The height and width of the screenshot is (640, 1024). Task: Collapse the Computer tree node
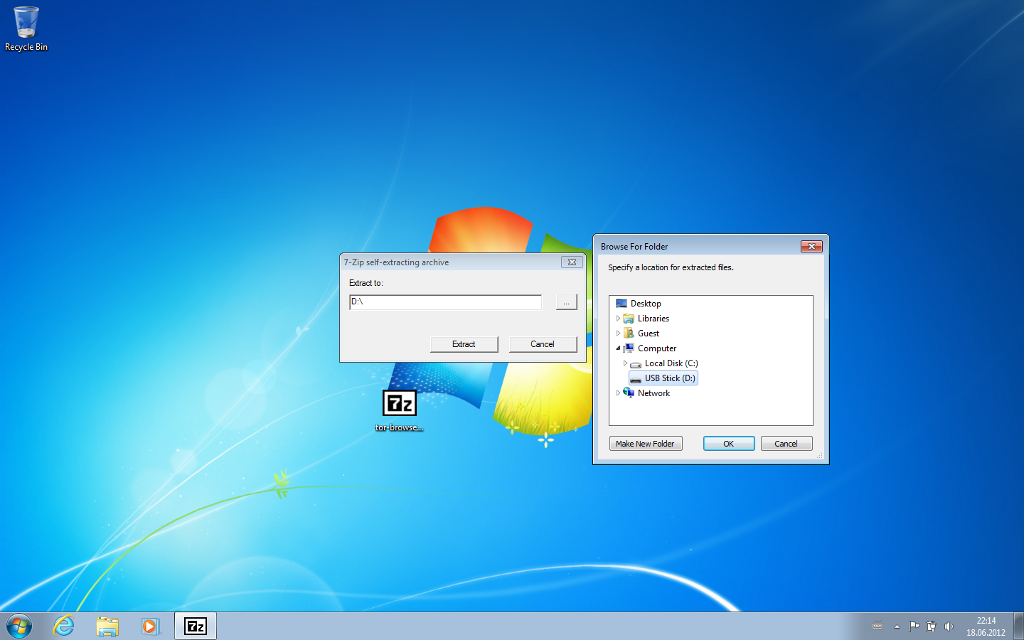618,349
